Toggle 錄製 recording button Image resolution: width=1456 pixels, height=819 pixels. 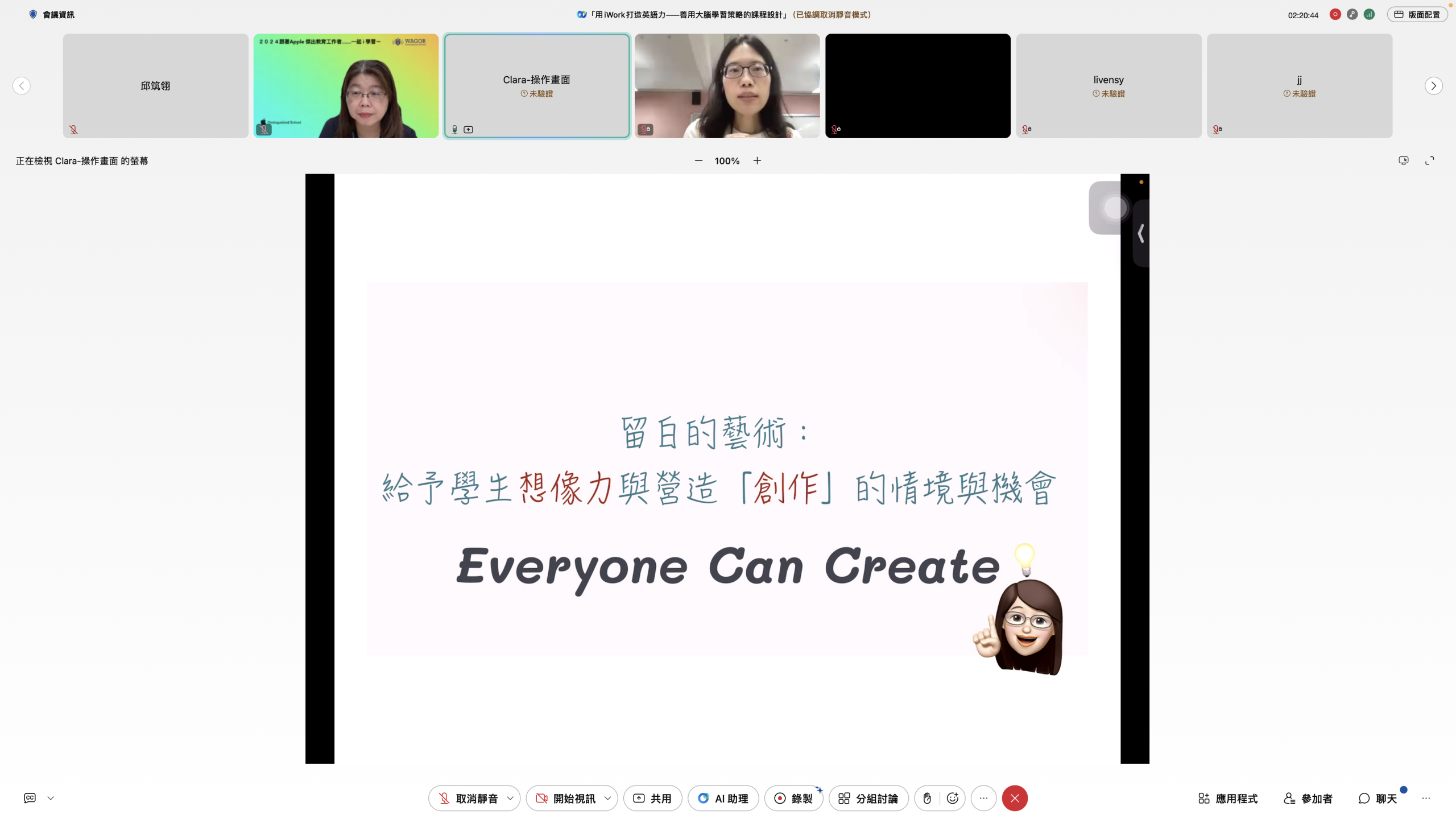[793, 798]
